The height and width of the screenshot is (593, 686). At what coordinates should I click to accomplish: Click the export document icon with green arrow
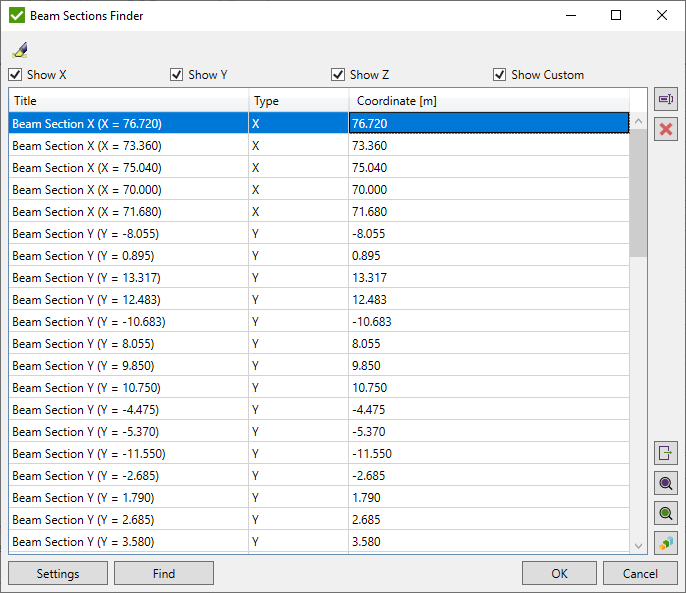(x=666, y=453)
